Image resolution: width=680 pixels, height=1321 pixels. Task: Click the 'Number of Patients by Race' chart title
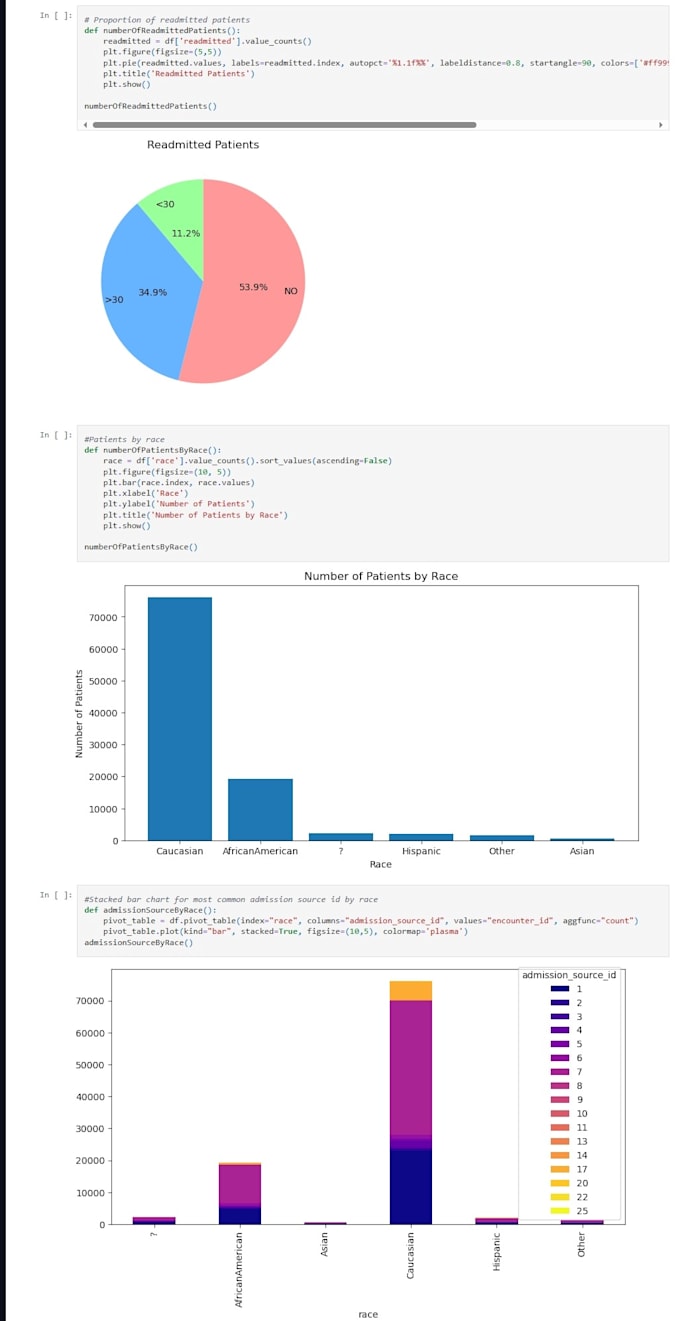click(x=381, y=576)
